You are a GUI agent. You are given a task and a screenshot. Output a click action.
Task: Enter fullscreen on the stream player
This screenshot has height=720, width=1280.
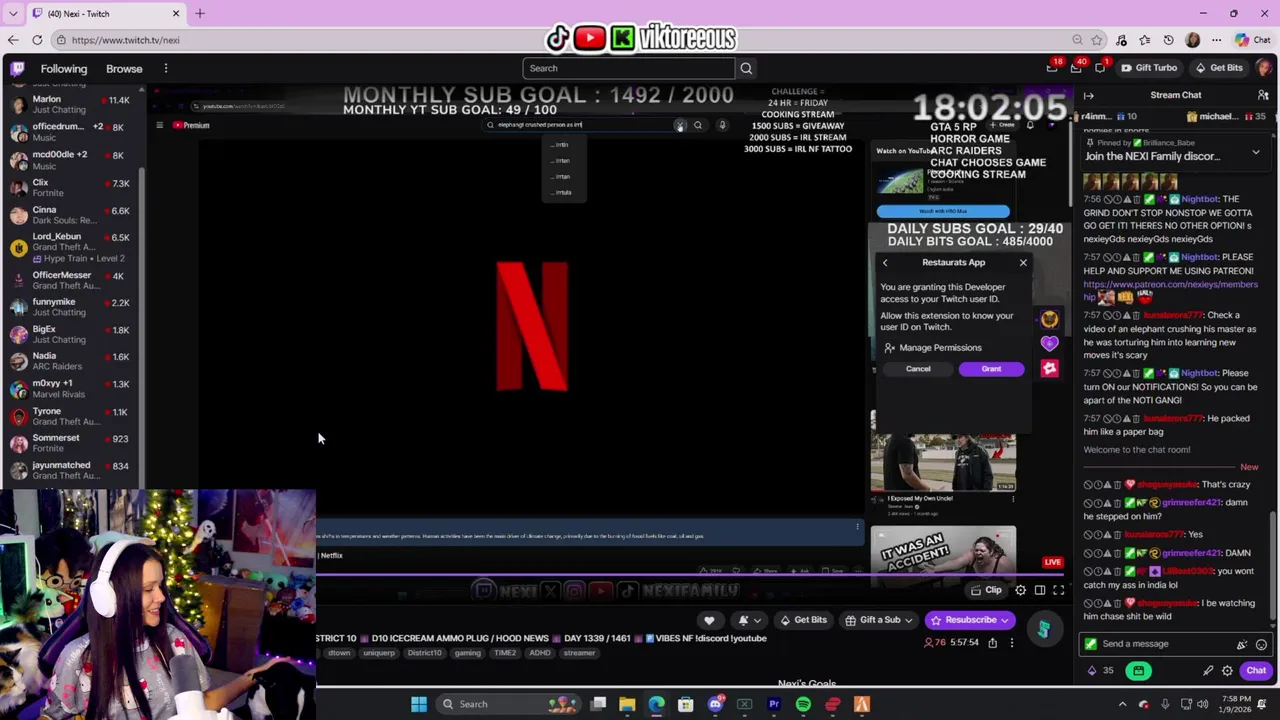[x=1059, y=590]
